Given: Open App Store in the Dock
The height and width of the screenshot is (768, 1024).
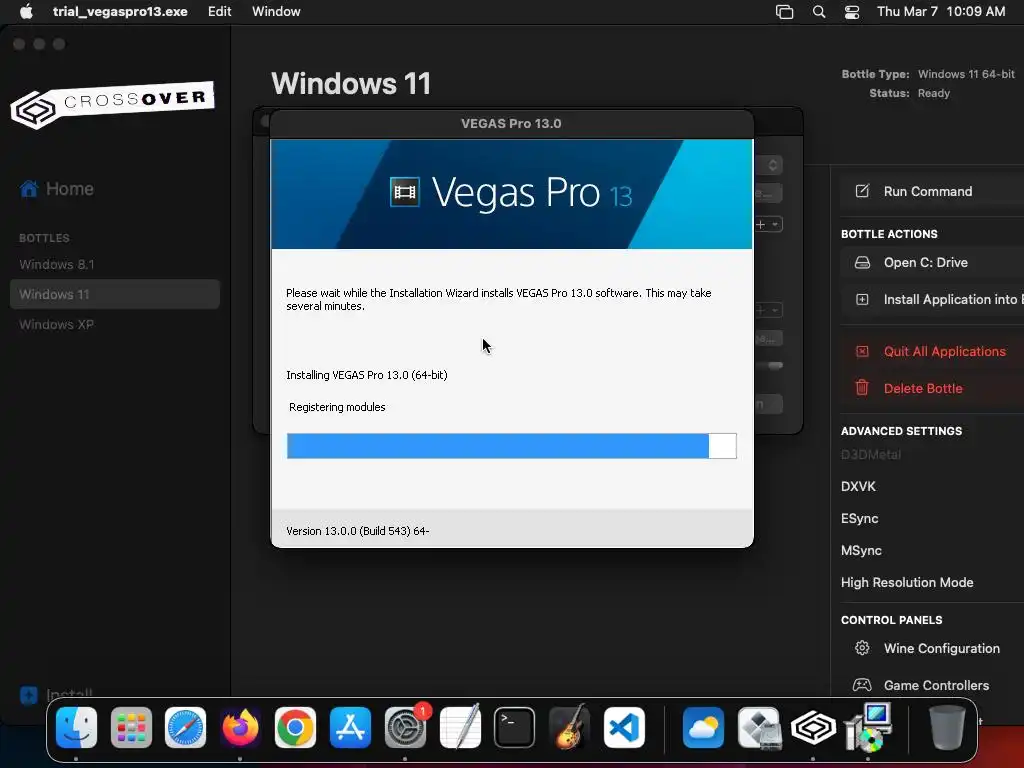Looking at the screenshot, I should [x=350, y=727].
